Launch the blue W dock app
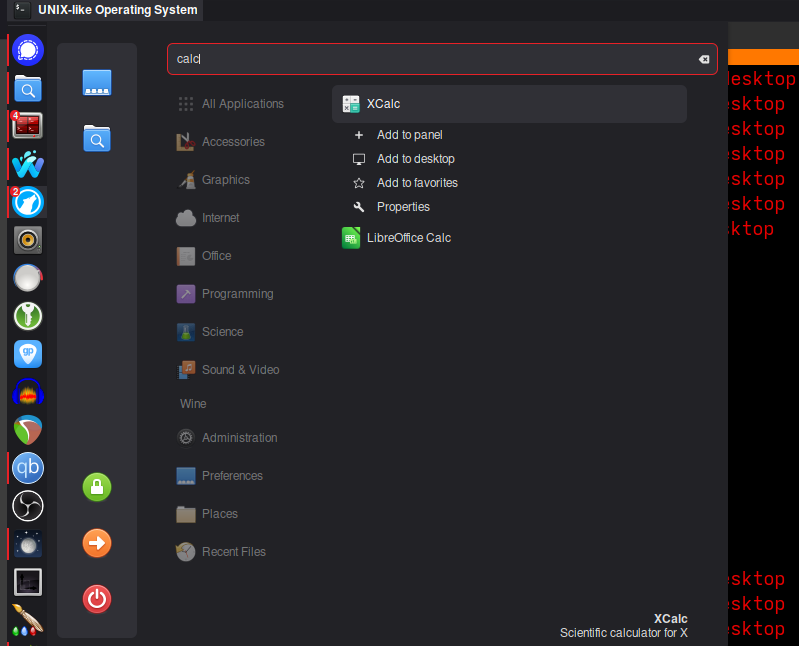 [x=28, y=164]
